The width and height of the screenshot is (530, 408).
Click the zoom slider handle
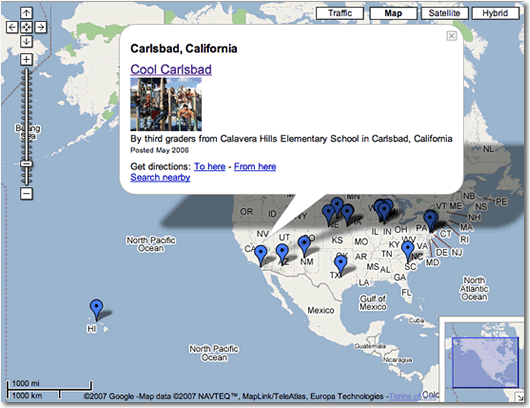coord(26,164)
